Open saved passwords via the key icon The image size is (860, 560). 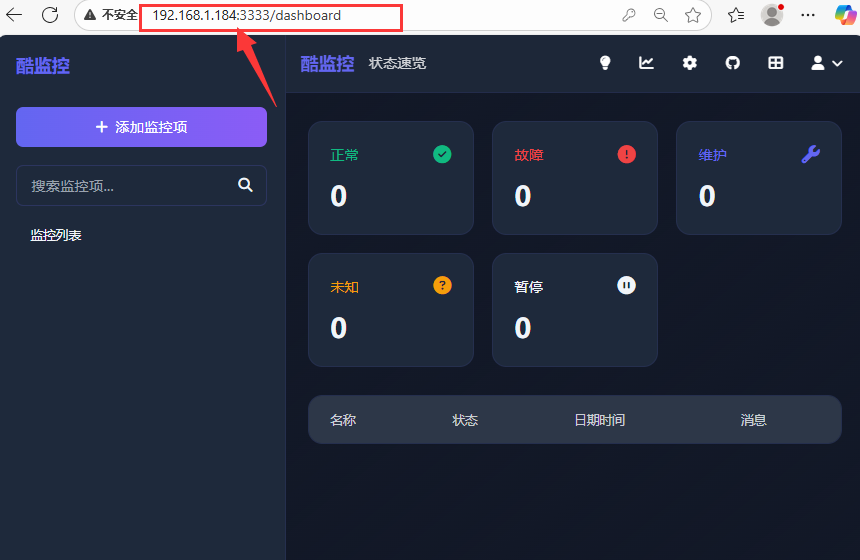pos(629,15)
